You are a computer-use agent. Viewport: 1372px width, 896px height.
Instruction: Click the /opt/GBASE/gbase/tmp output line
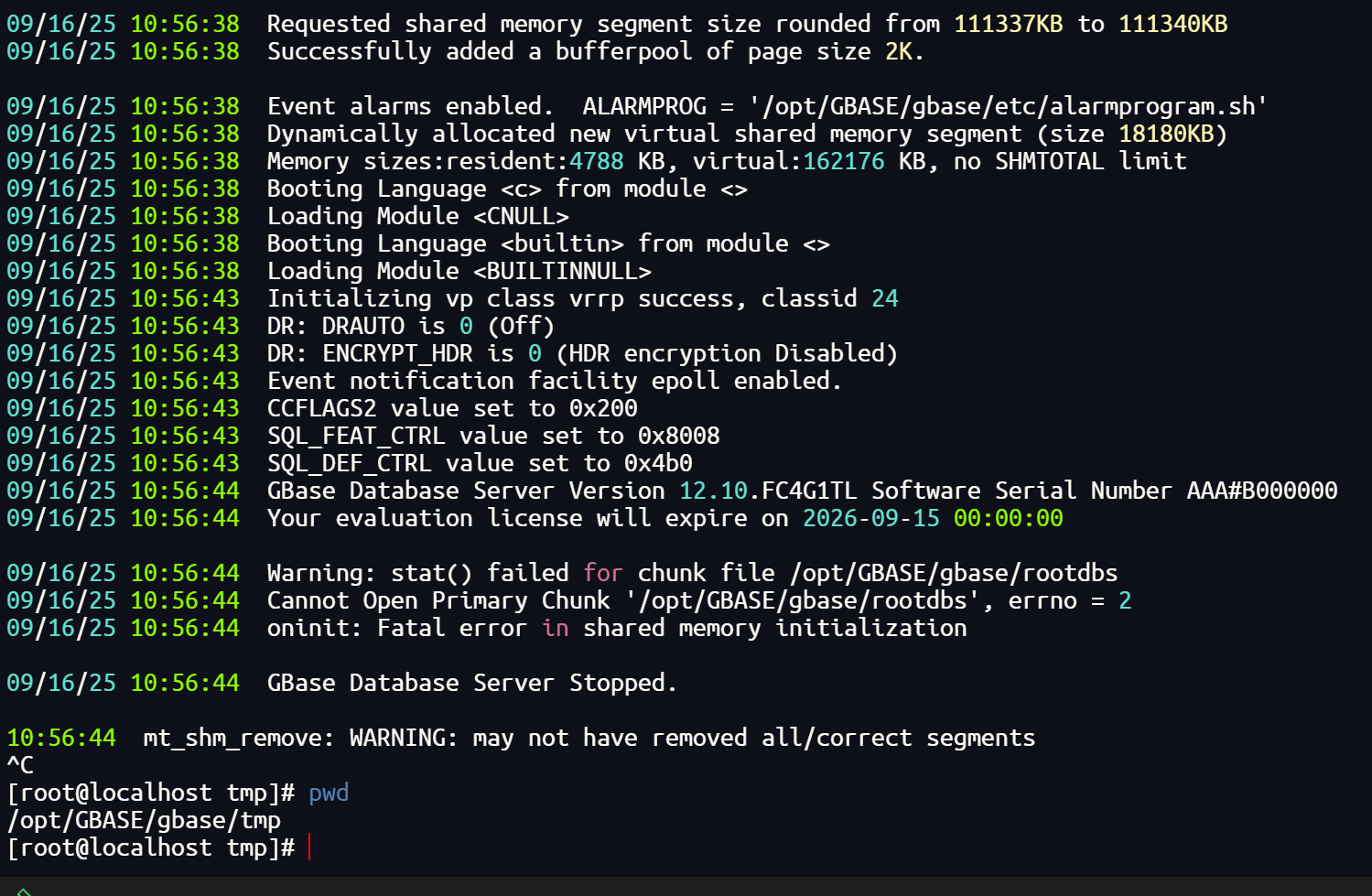tap(144, 820)
